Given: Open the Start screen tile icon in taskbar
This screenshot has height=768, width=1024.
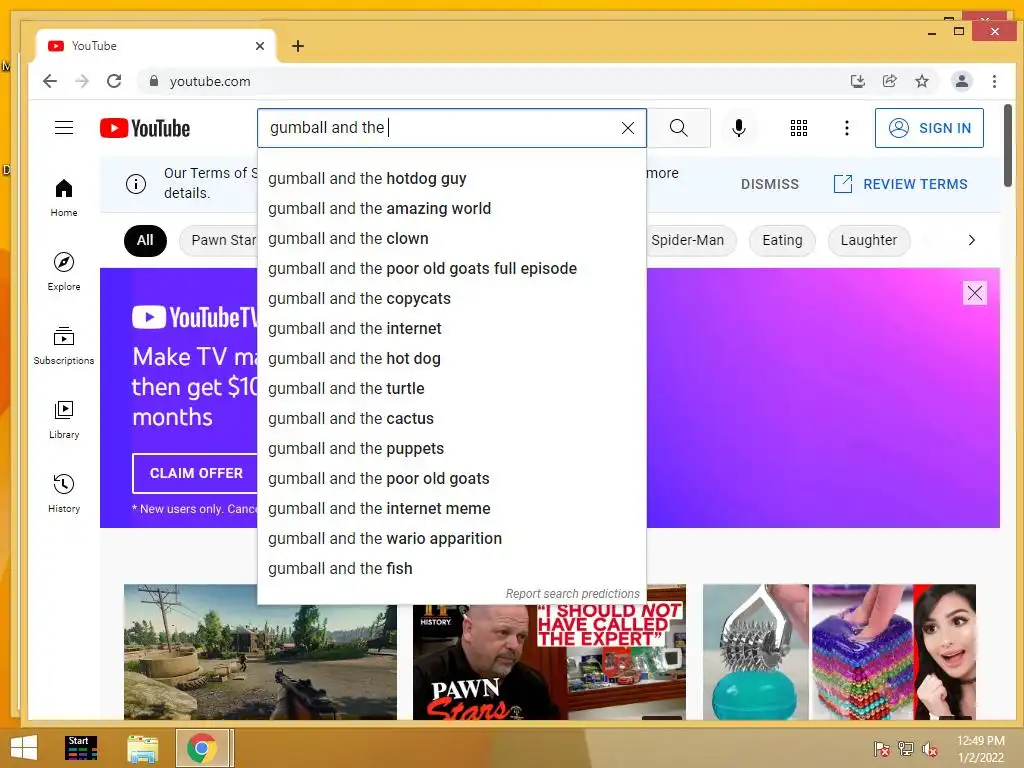Looking at the screenshot, I should tap(82, 748).
